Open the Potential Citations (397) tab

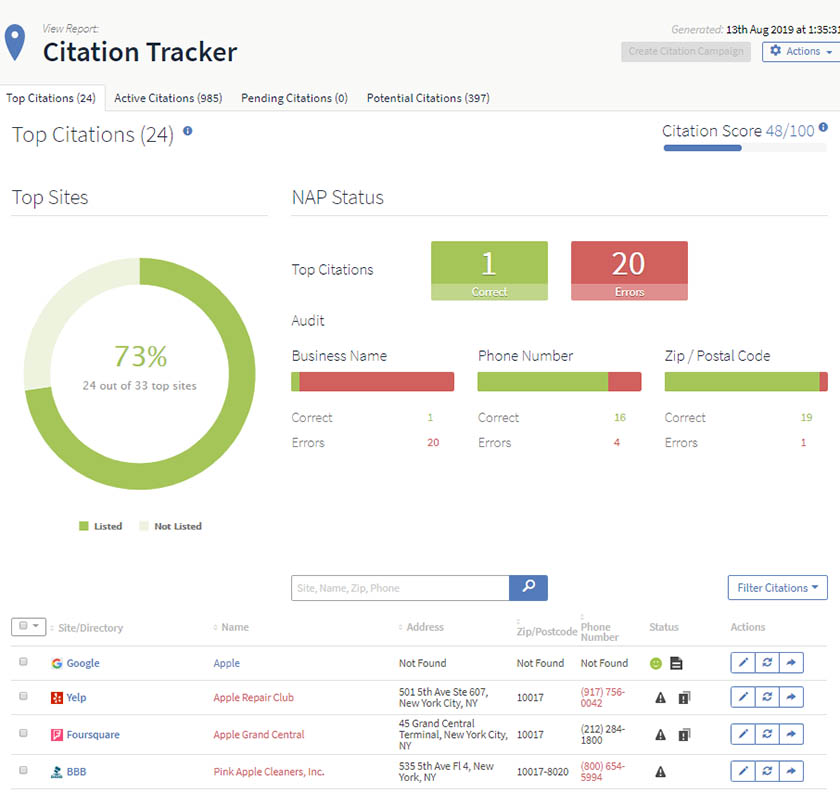tap(428, 98)
